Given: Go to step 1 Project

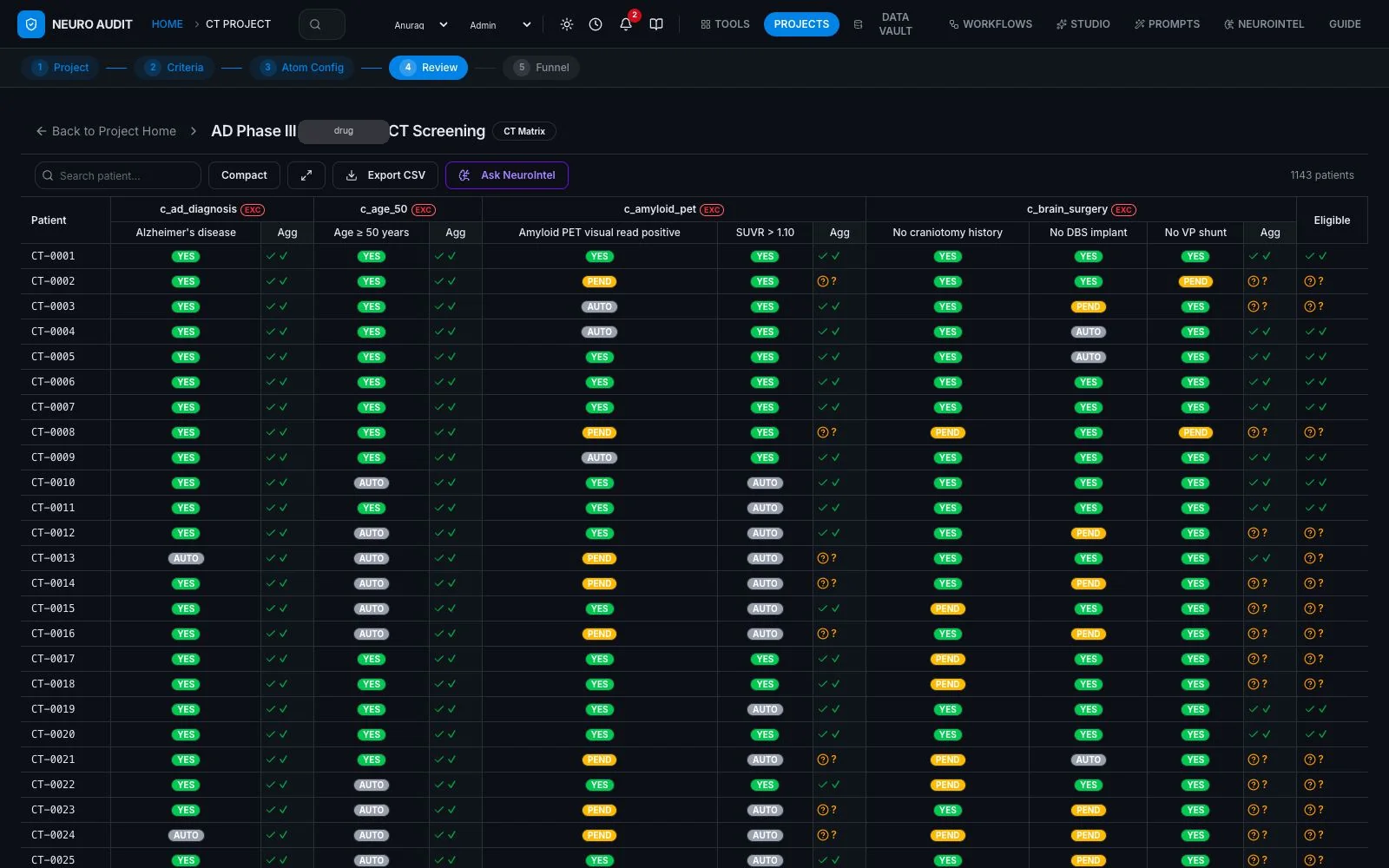Looking at the screenshot, I should [60, 68].
